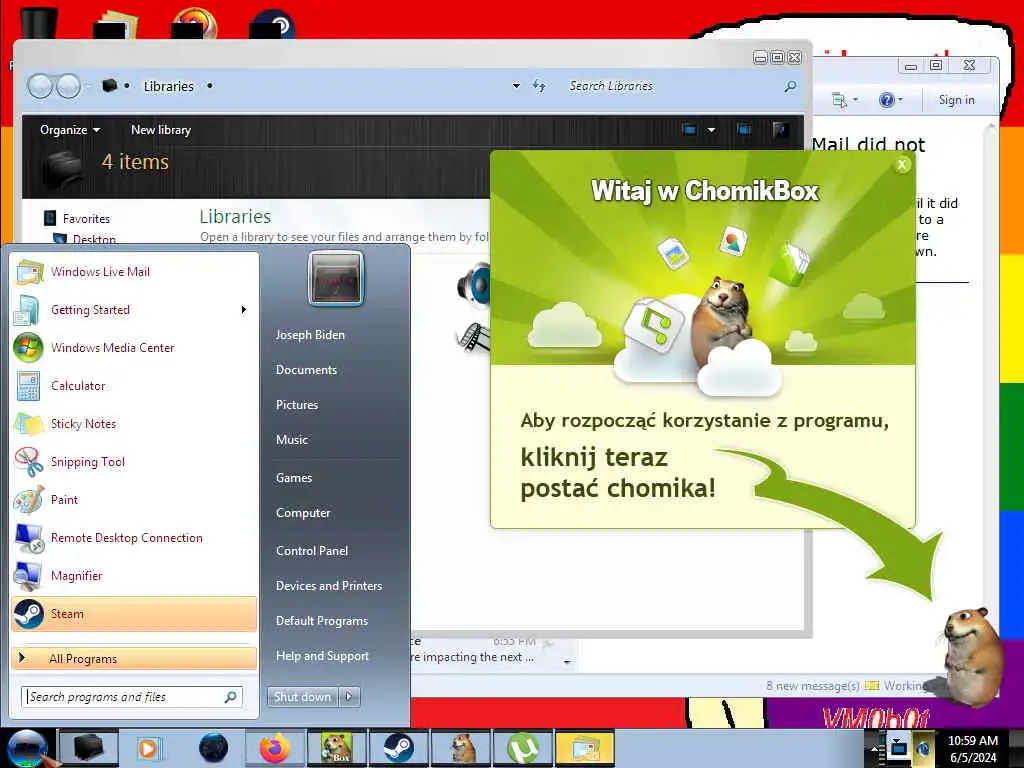
Task: Click Sign in in Windows Live Mail
Action: click(956, 100)
